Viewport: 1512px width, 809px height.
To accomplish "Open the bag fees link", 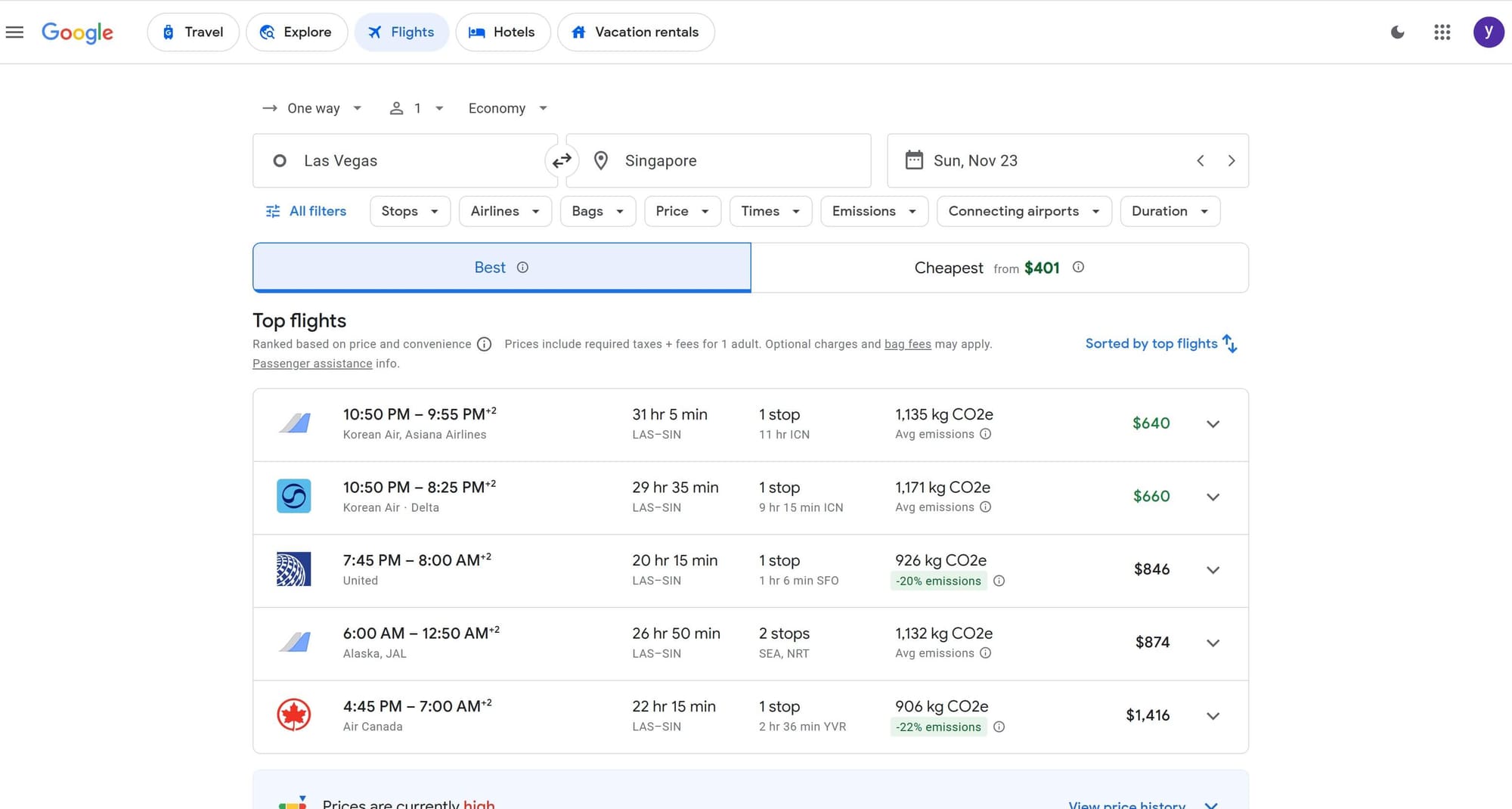I will 907,344.
